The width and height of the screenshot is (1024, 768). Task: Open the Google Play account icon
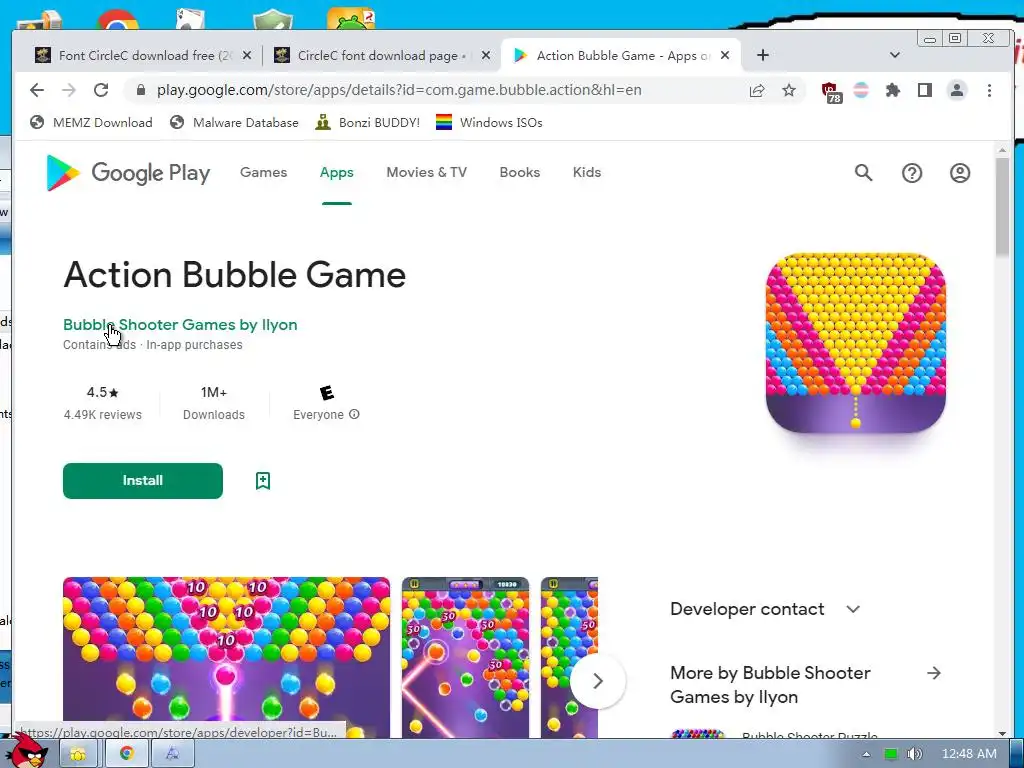coord(959,173)
